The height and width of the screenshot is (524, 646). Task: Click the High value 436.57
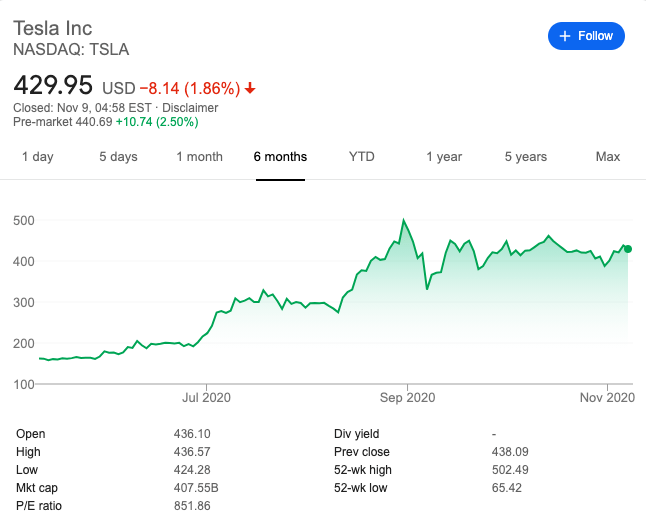click(192, 452)
